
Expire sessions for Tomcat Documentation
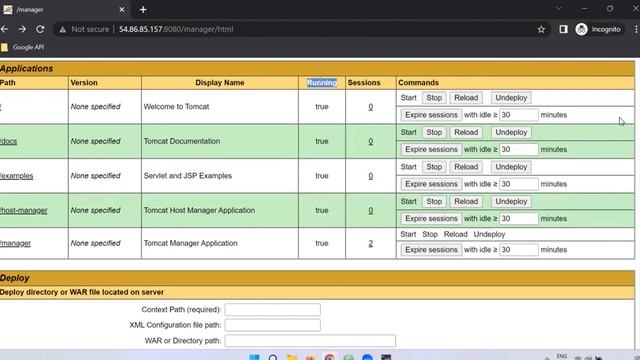[x=431, y=150]
